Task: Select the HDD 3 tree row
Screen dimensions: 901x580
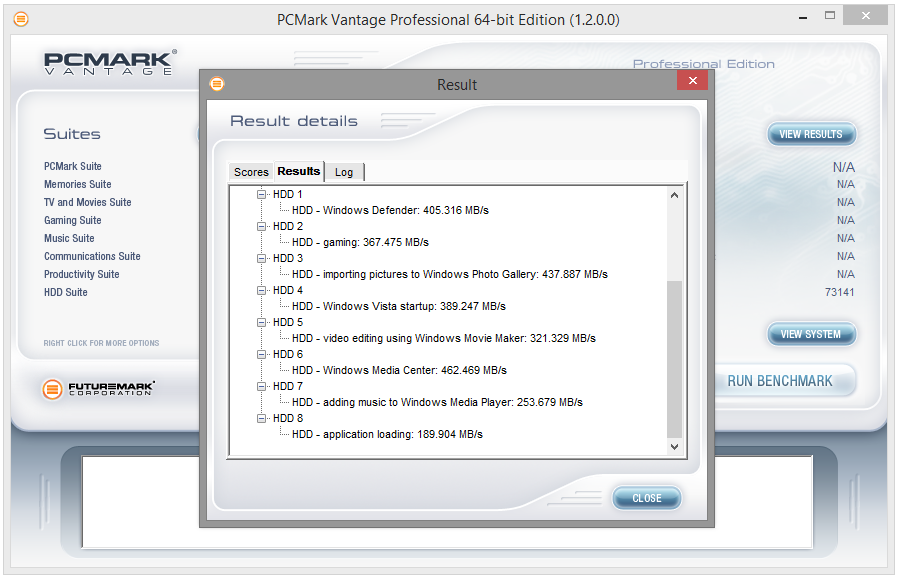Action: pos(288,259)
